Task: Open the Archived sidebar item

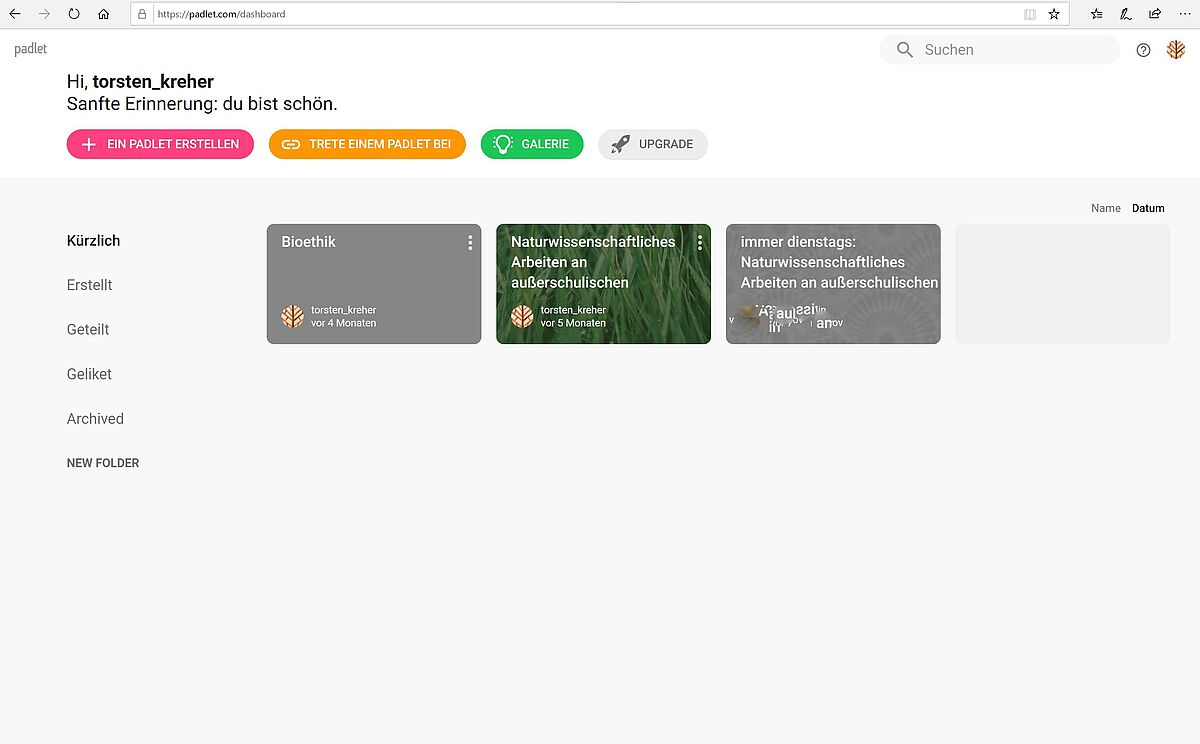Action: point(95,419)
